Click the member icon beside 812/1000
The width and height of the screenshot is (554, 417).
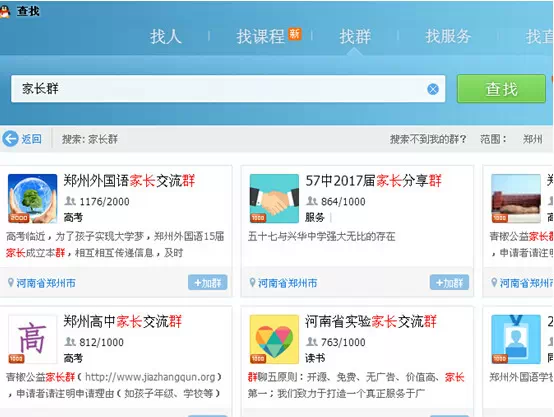coord(70,342)
